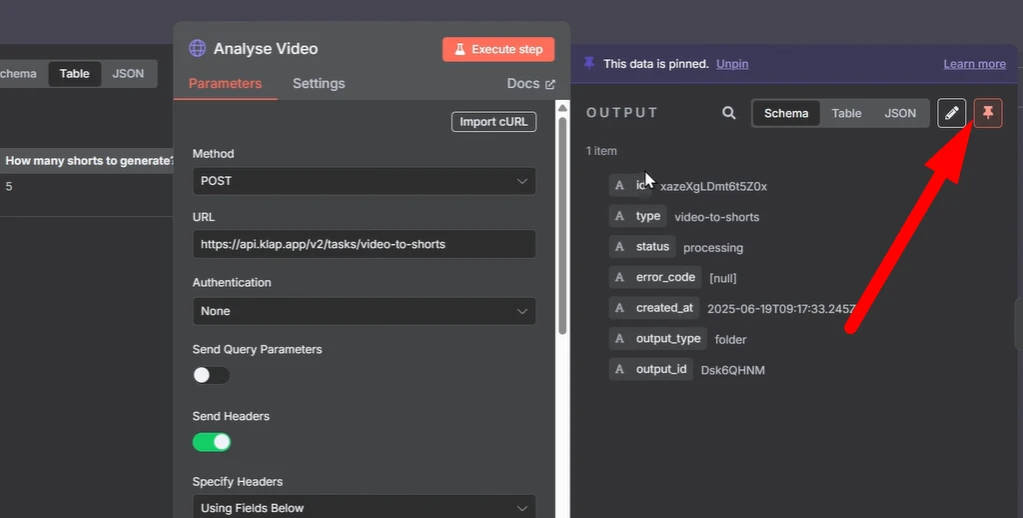Click the type icon beside output_type

pyautogui.click(x=619, y=339)
